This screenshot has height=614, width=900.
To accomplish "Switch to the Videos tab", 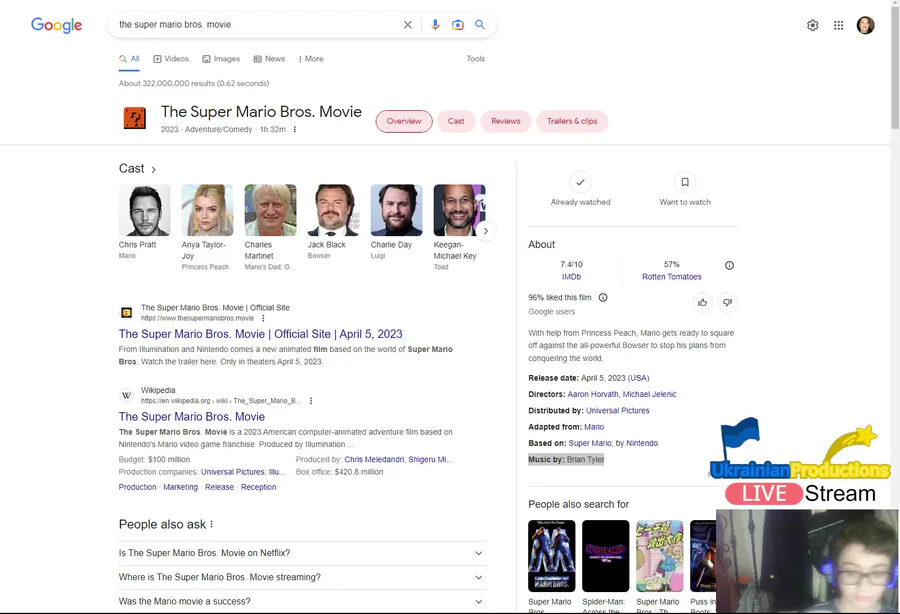I will [171, 59].
